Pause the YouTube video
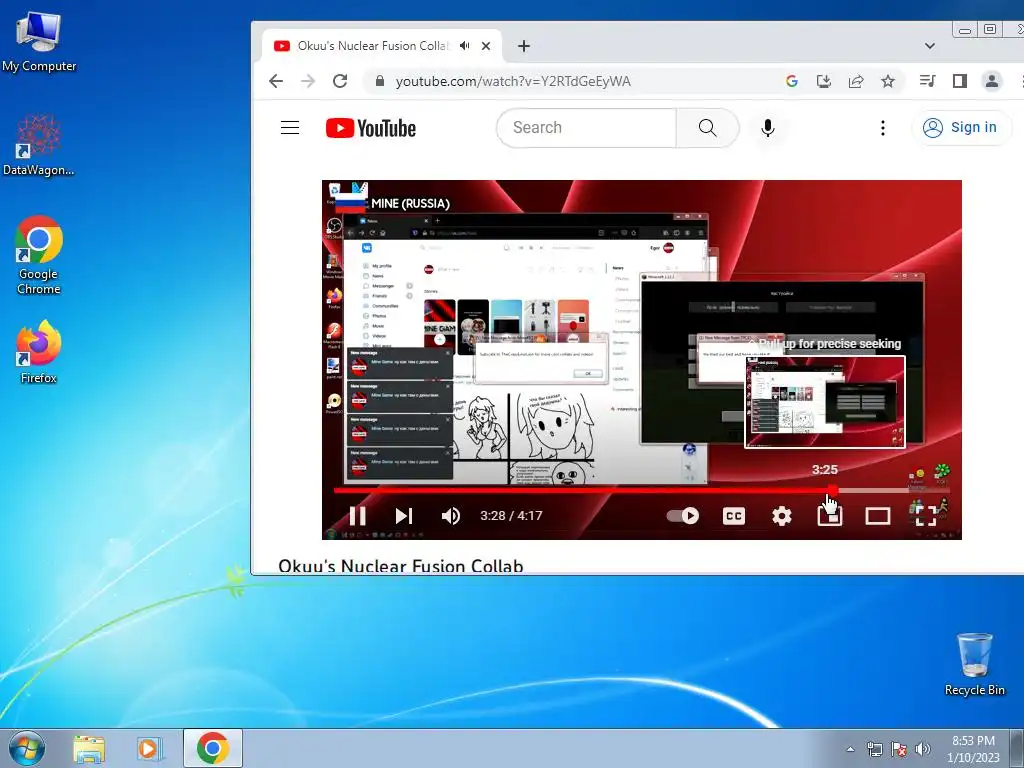 pos(357,516)
